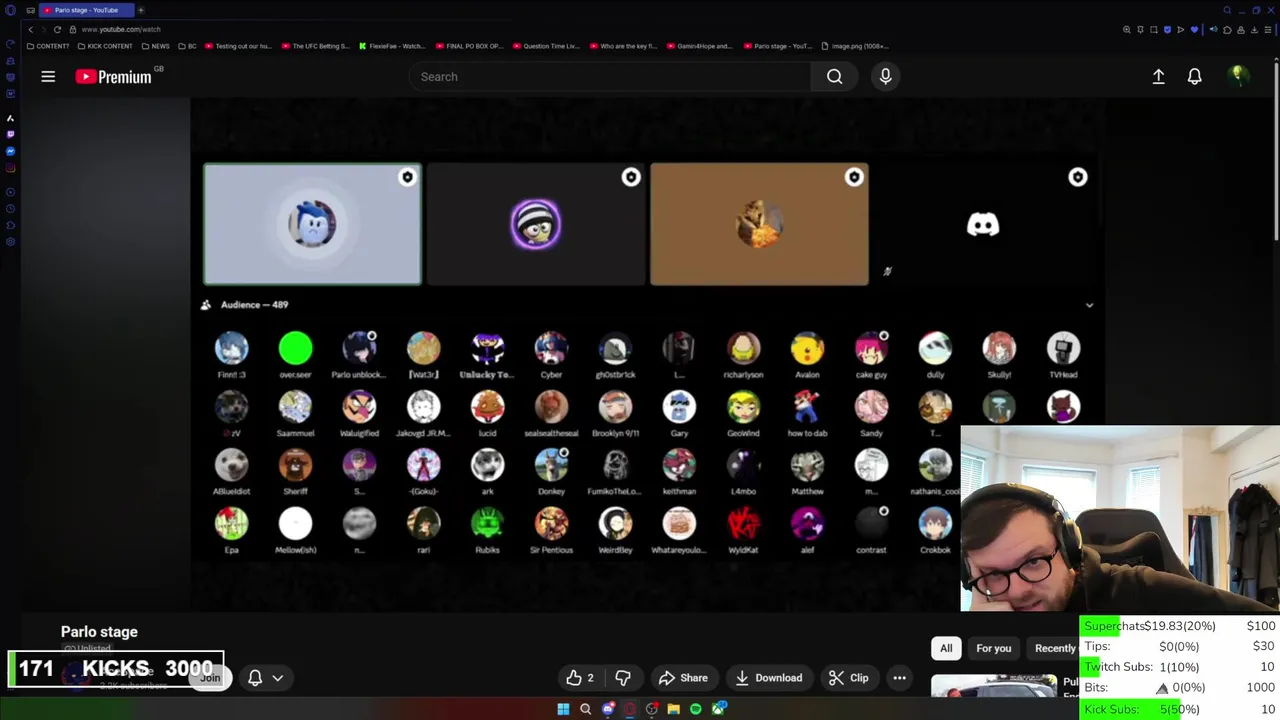Select Parlo unblock audience avatar
This screenshot has width=1280, height=720.
(x=359, y=348)
